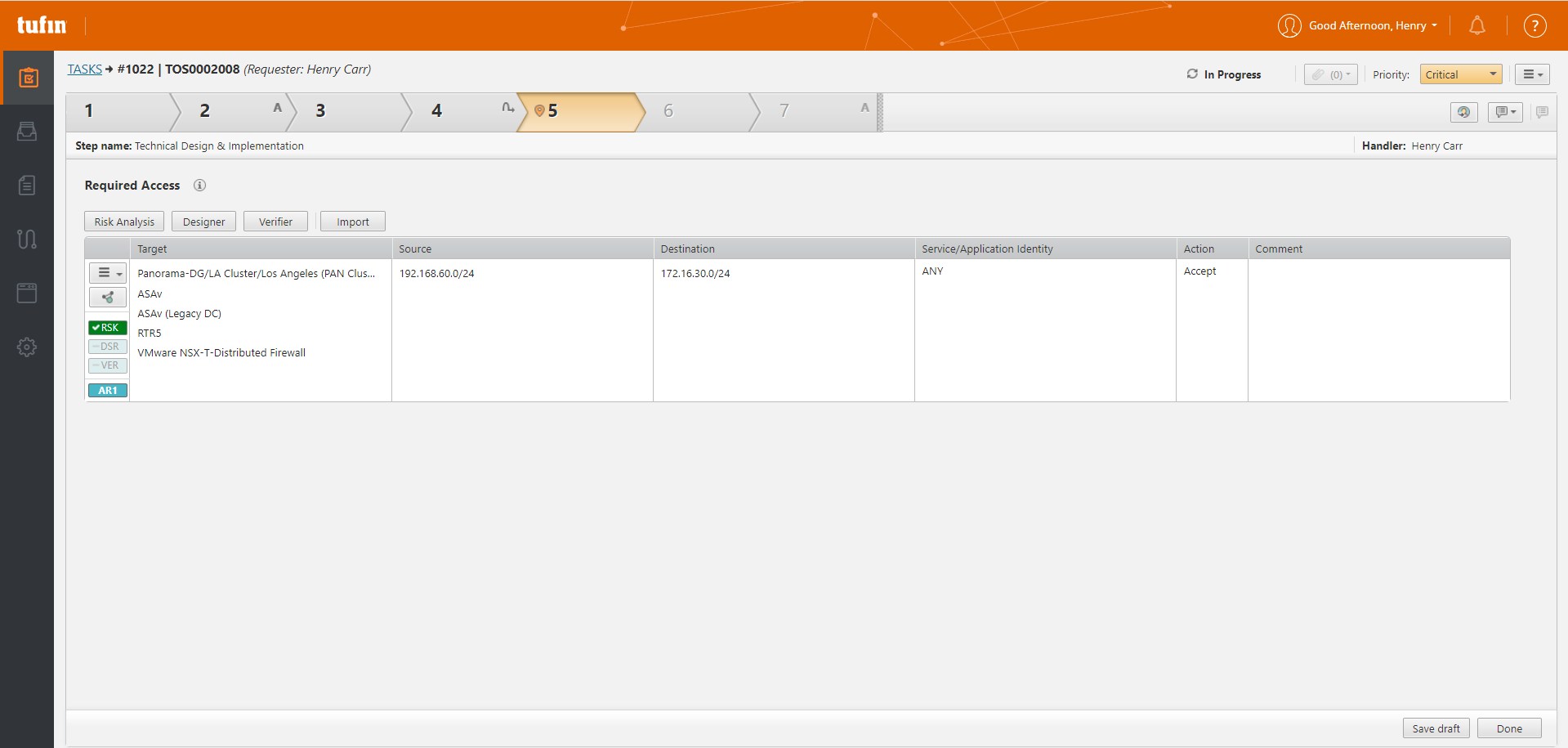The height and width of the screenshot is (748, 1568).
Task: Click the In Progress status text
Action: (x=1232, y=74)
